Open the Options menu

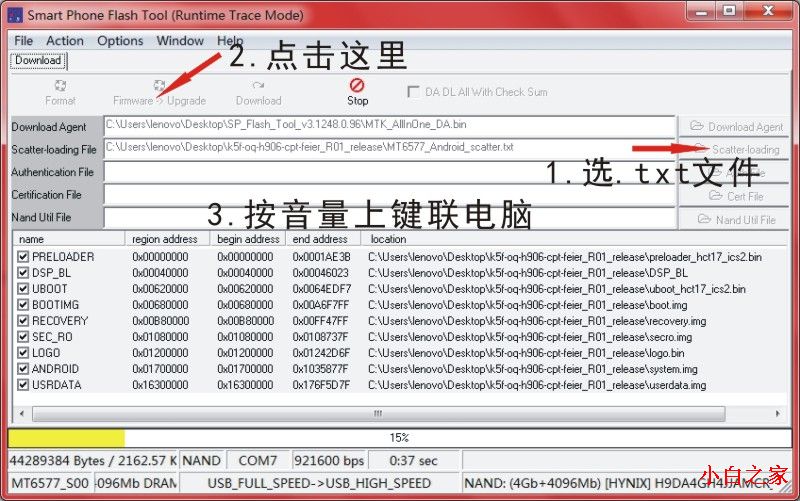pyautogui.click(x=120, y=40)
